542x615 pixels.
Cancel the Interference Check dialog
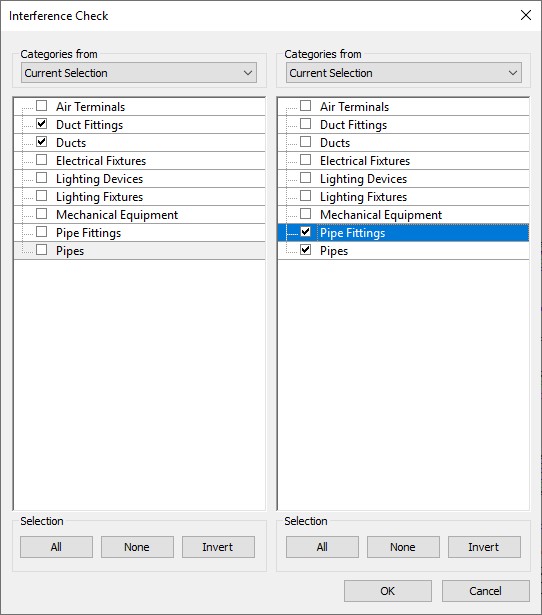click(x=486, y=591)
